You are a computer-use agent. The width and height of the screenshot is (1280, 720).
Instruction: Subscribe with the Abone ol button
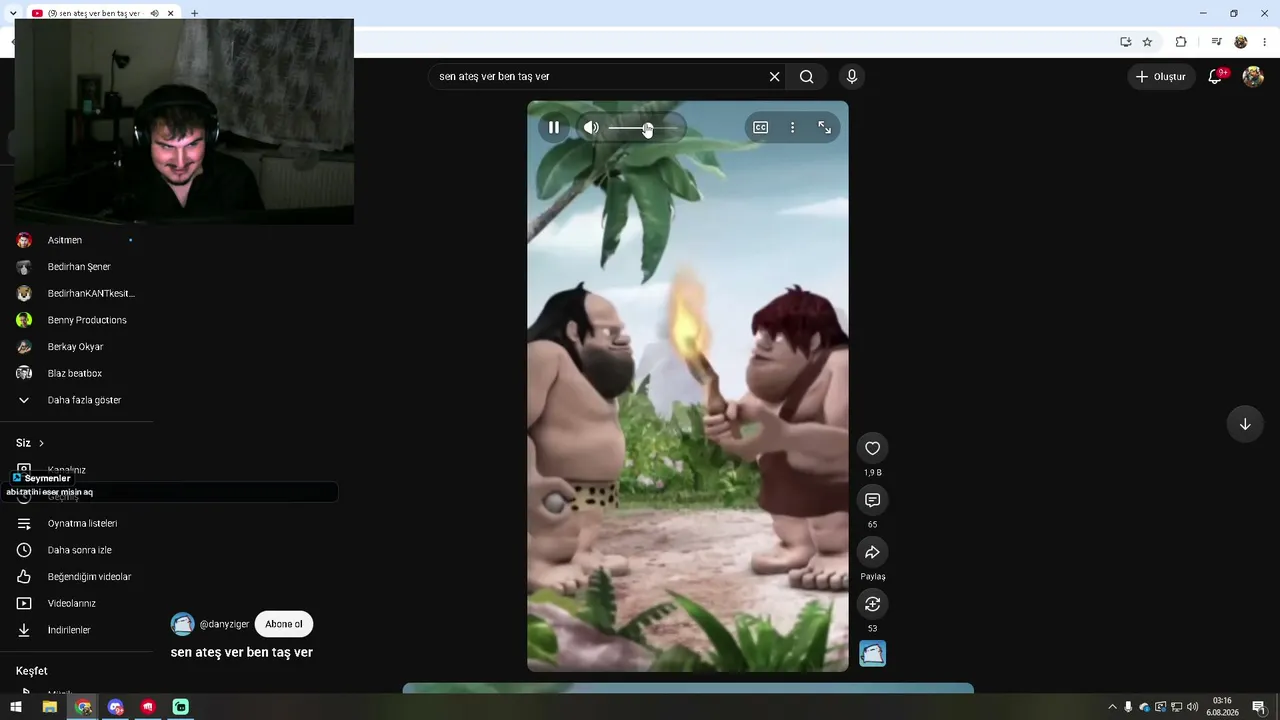coord(284,624)
